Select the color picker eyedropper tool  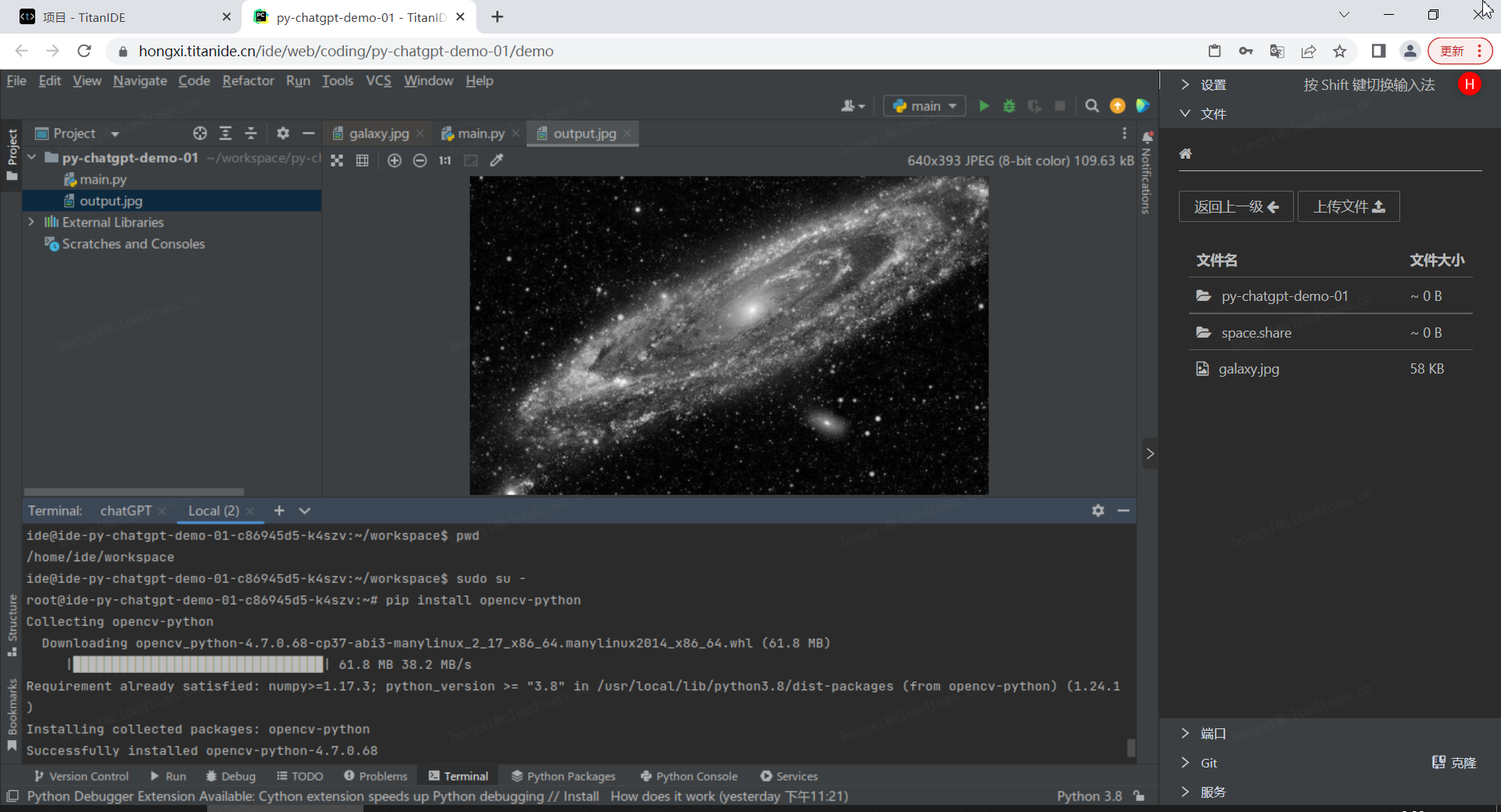496,160
